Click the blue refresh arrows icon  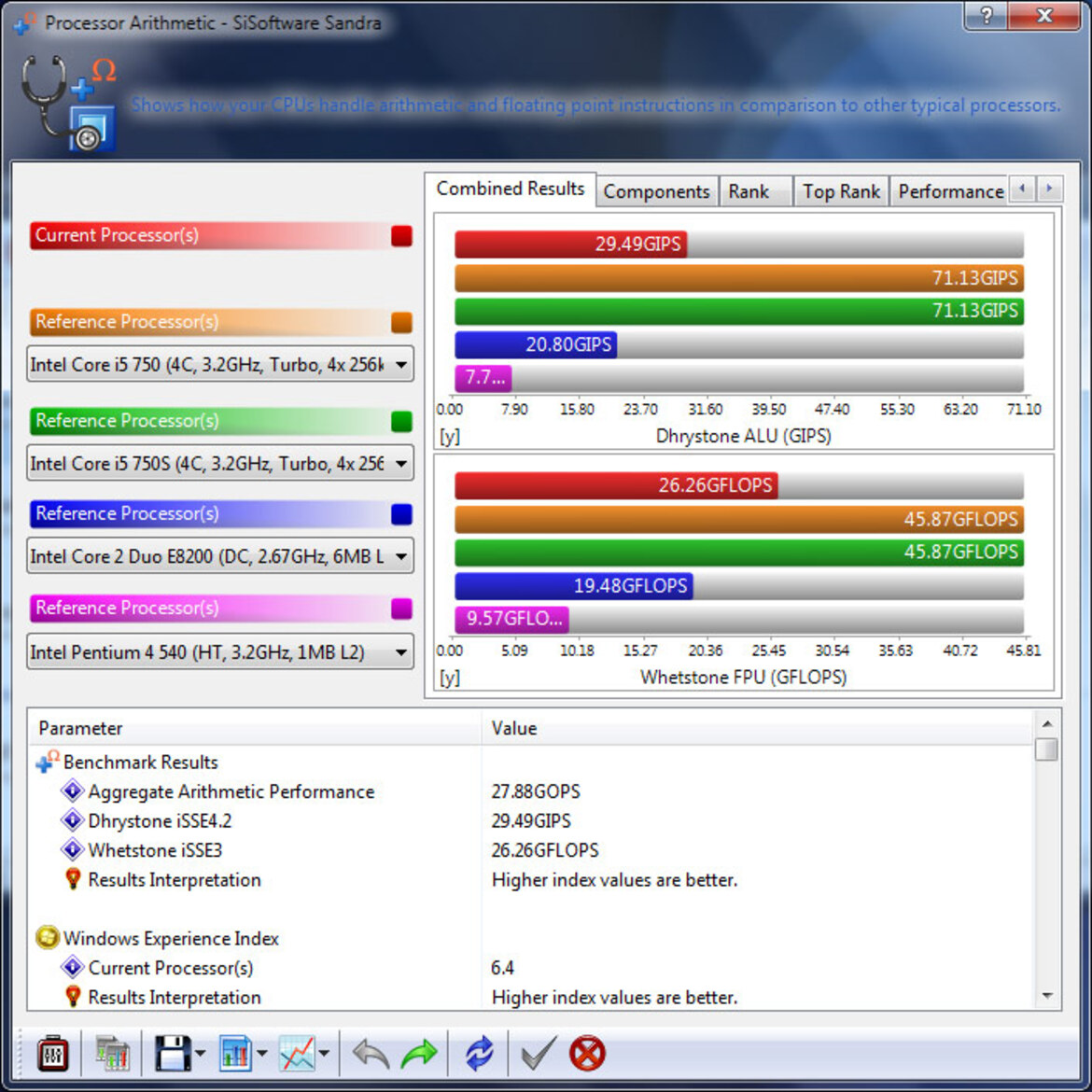coord(479,1053)
